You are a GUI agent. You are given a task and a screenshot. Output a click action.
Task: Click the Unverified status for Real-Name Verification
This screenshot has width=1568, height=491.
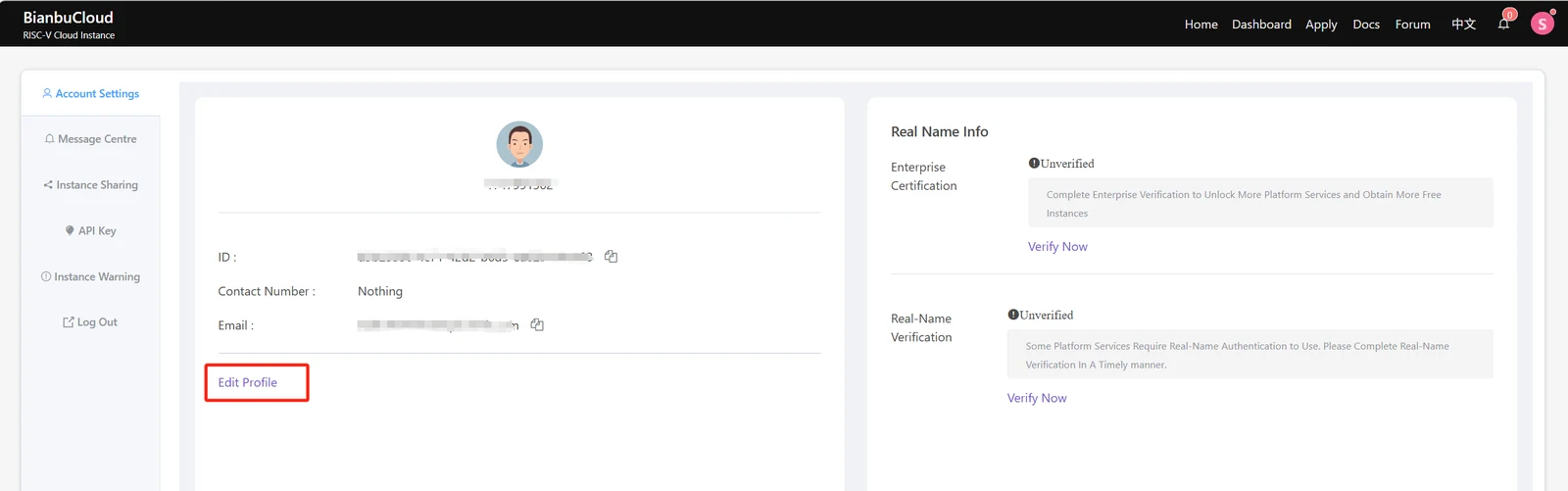tap(1041, 316)
